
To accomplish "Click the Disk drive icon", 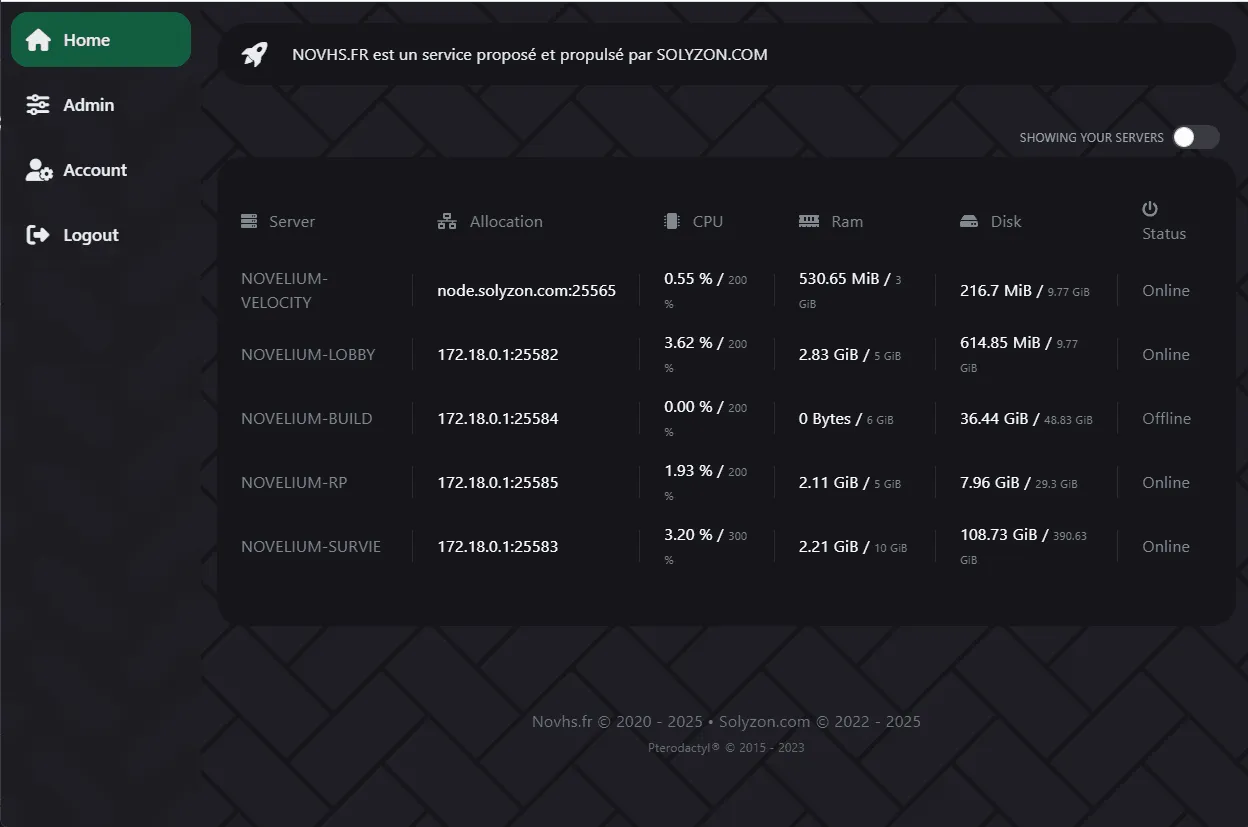I will tap(969, 221).
